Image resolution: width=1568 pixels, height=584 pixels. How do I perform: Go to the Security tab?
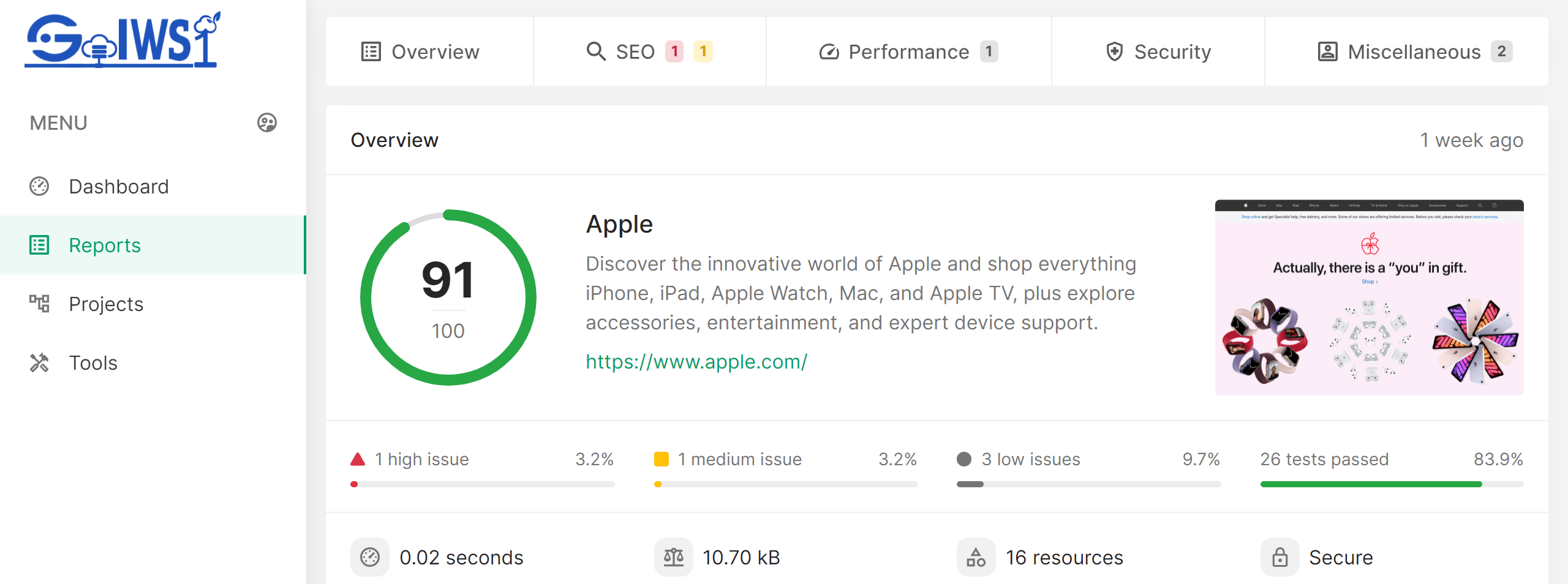point(1158,52)
